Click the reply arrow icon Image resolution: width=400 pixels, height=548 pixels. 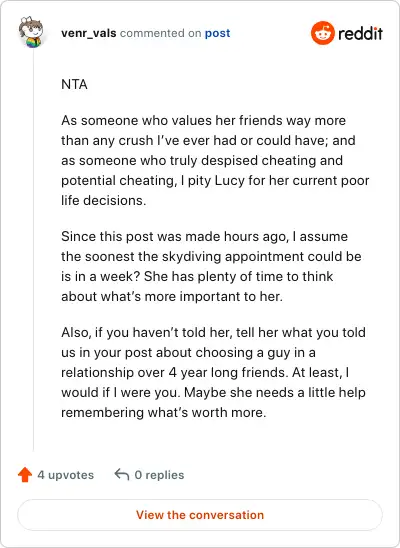(122, 474)
